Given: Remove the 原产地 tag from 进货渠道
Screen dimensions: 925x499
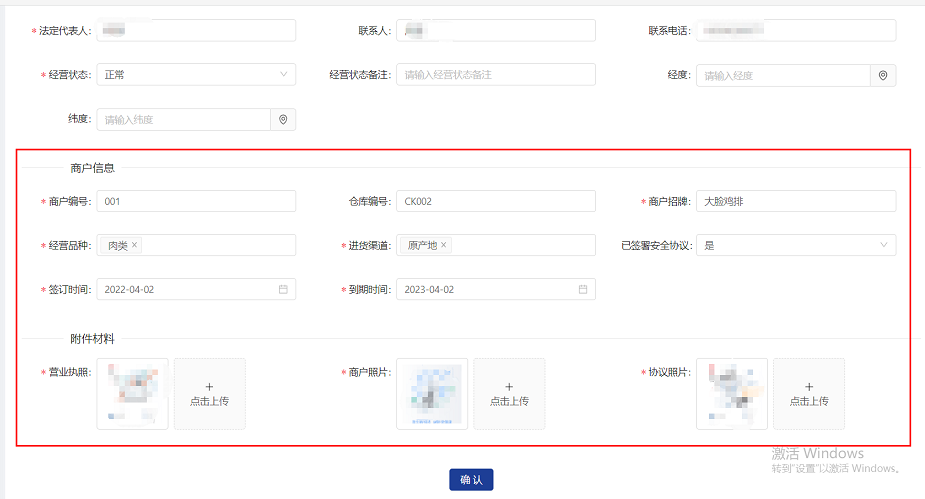Looking at the screenshot, I should pyautogui.click(x=444, y=245).
